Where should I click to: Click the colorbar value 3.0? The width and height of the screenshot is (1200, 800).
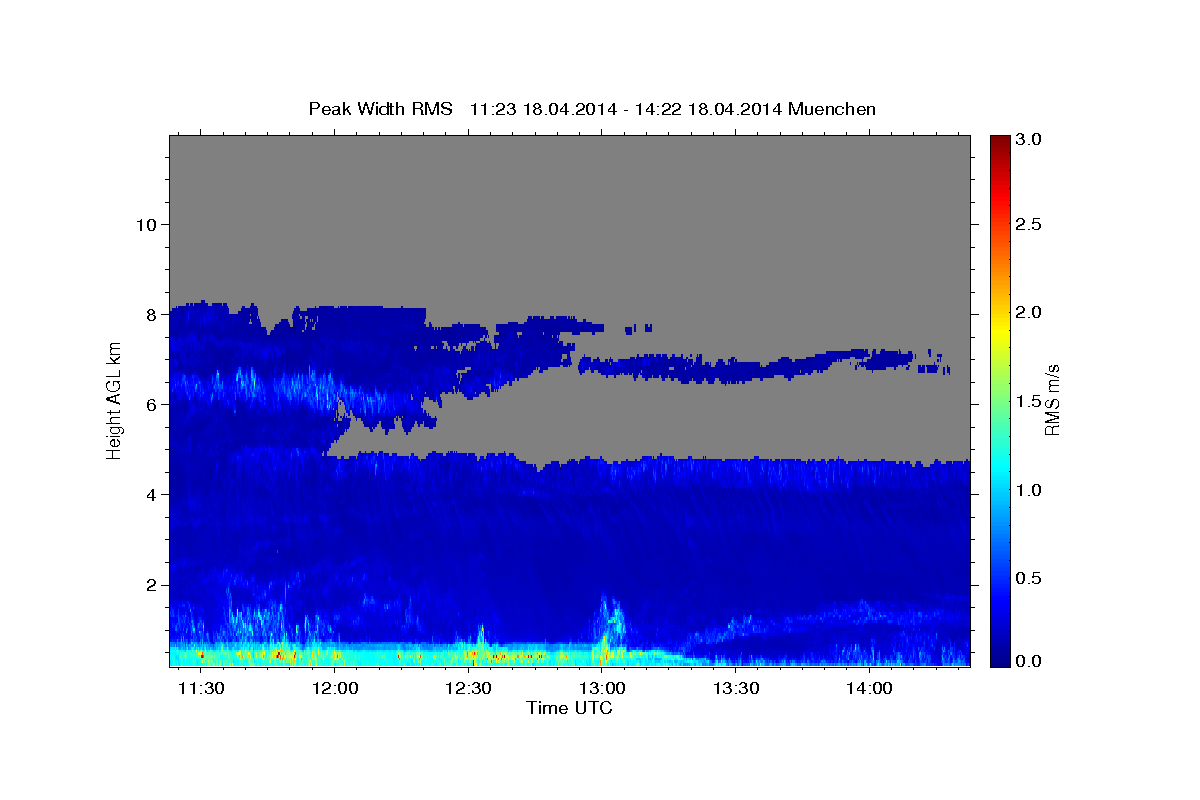coord(1030,140)
